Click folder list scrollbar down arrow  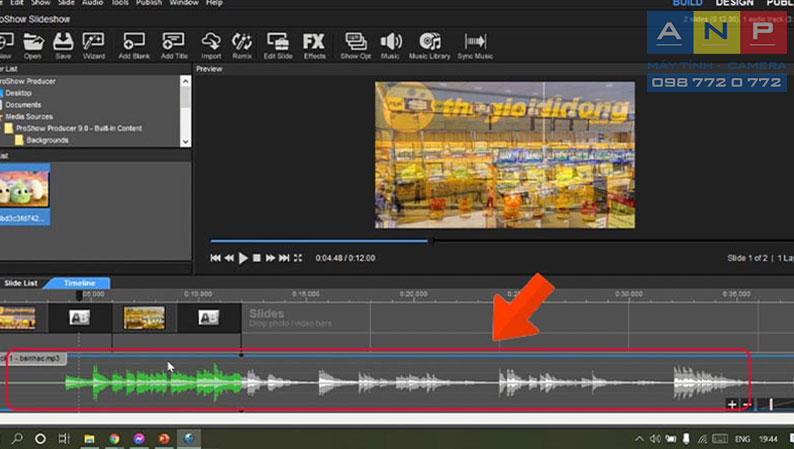(185, 142)
